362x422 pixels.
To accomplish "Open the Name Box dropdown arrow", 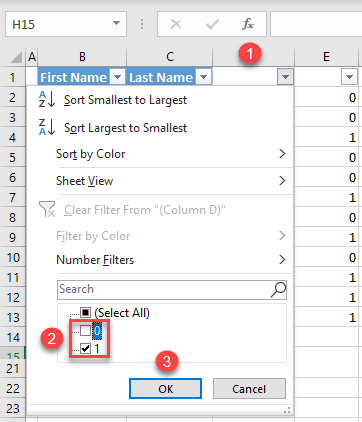I will pos(116,23).
